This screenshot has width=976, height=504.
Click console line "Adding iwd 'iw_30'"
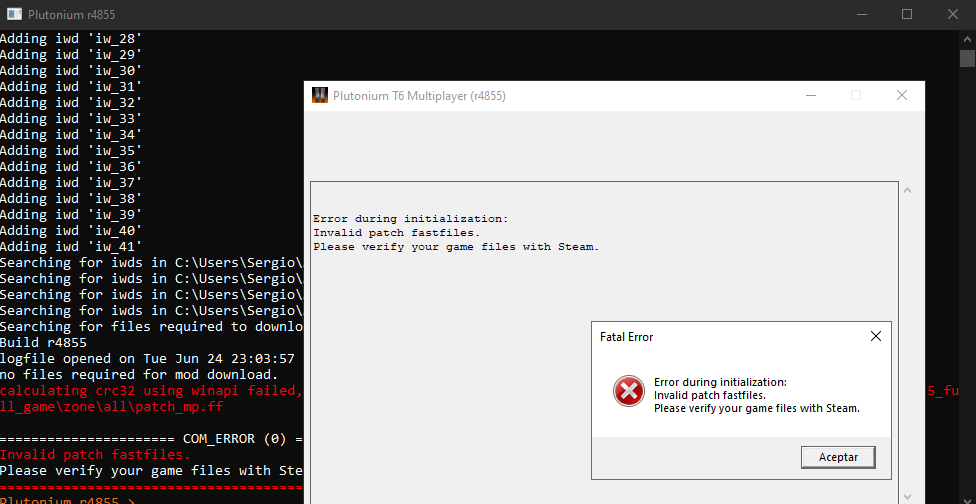point(71,70)
